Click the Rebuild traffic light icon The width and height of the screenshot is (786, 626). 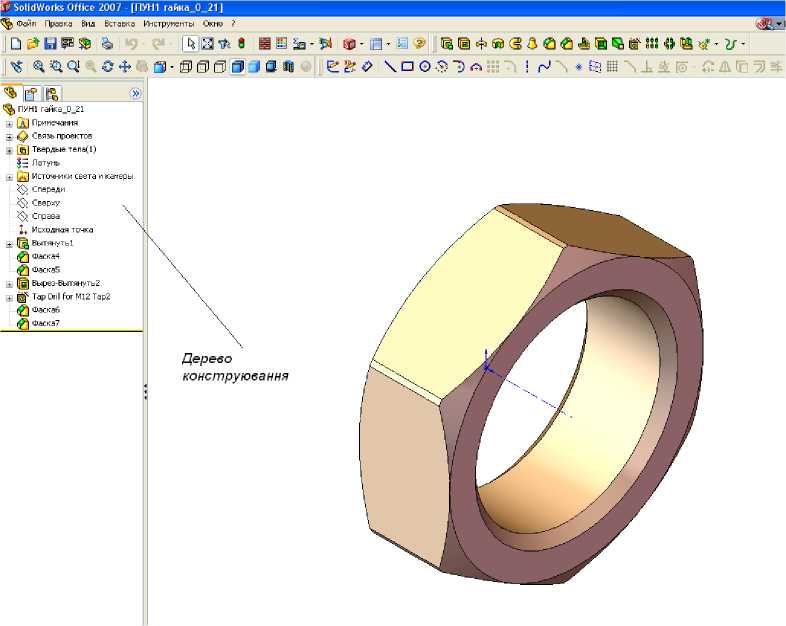tap(241, 44)
